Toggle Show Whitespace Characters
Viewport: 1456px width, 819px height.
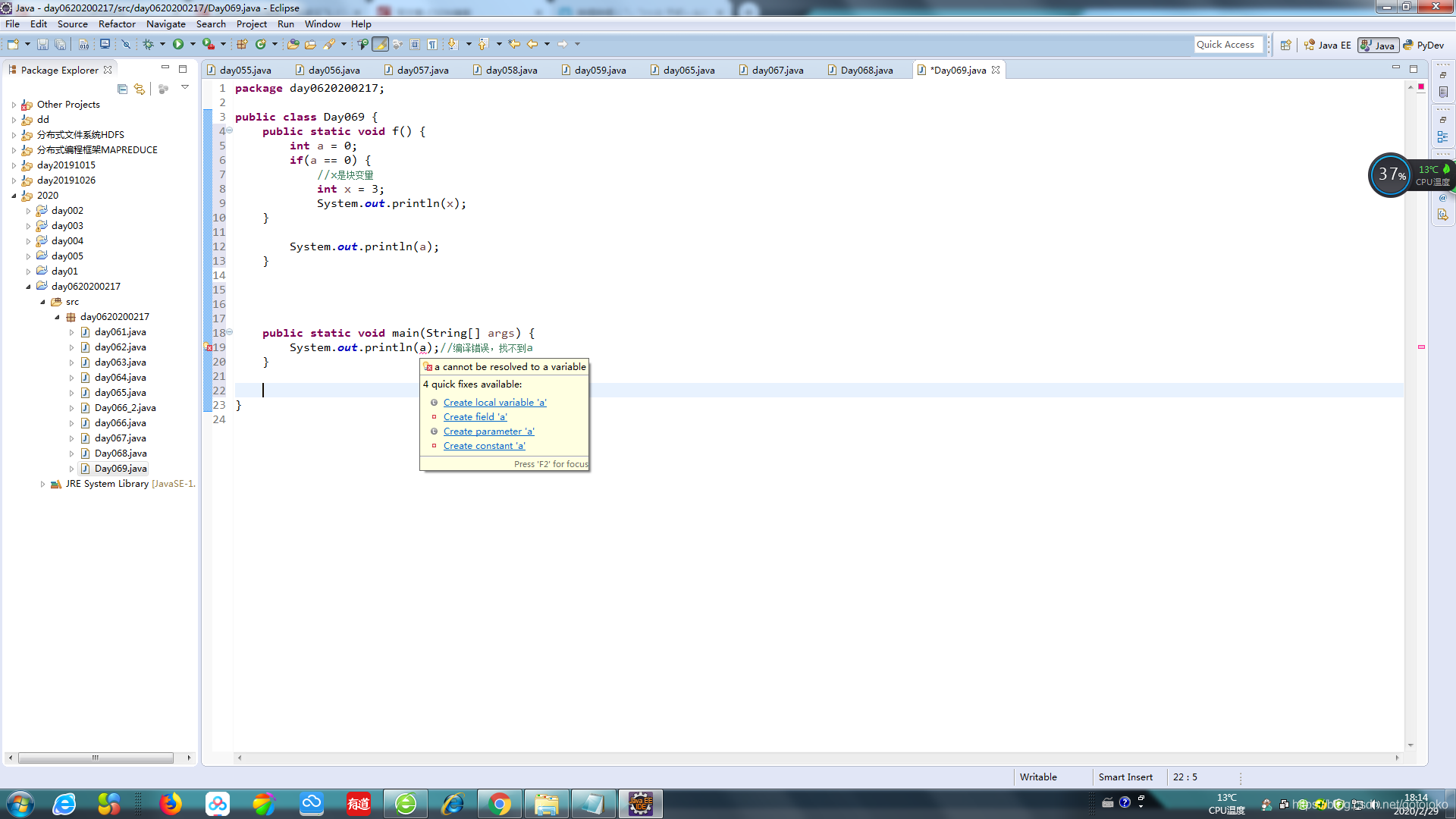[x=432, y=45]
